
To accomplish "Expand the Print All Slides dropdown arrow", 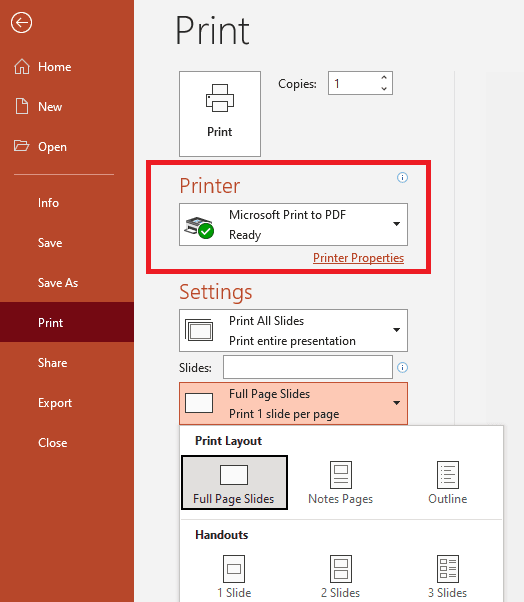I will [397, 330].
